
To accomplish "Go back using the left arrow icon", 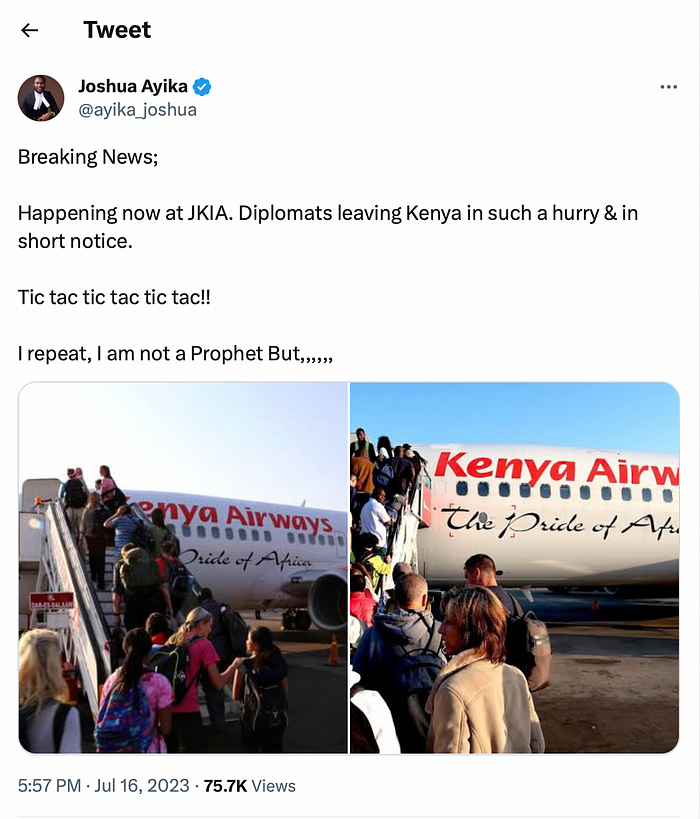I will click(30, 30).
